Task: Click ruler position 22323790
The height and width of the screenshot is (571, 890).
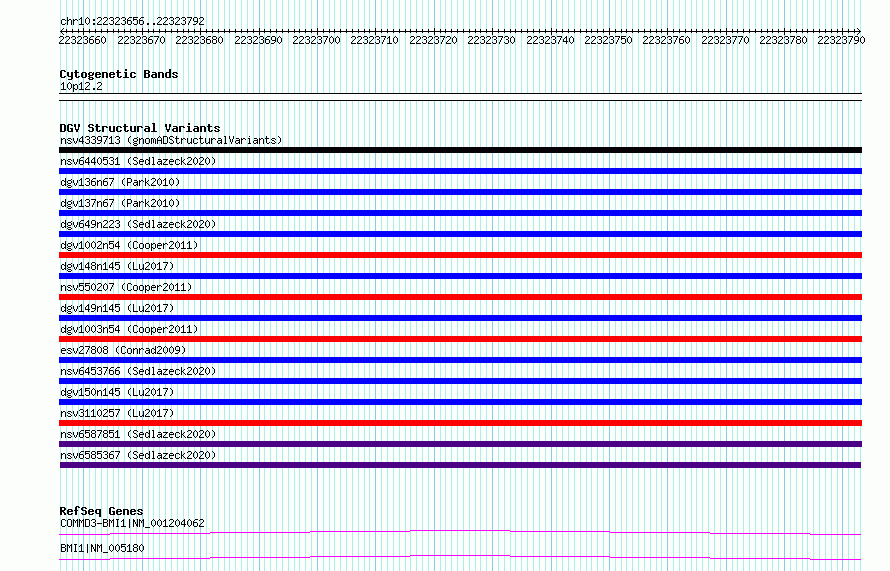Action: [841, 40]
